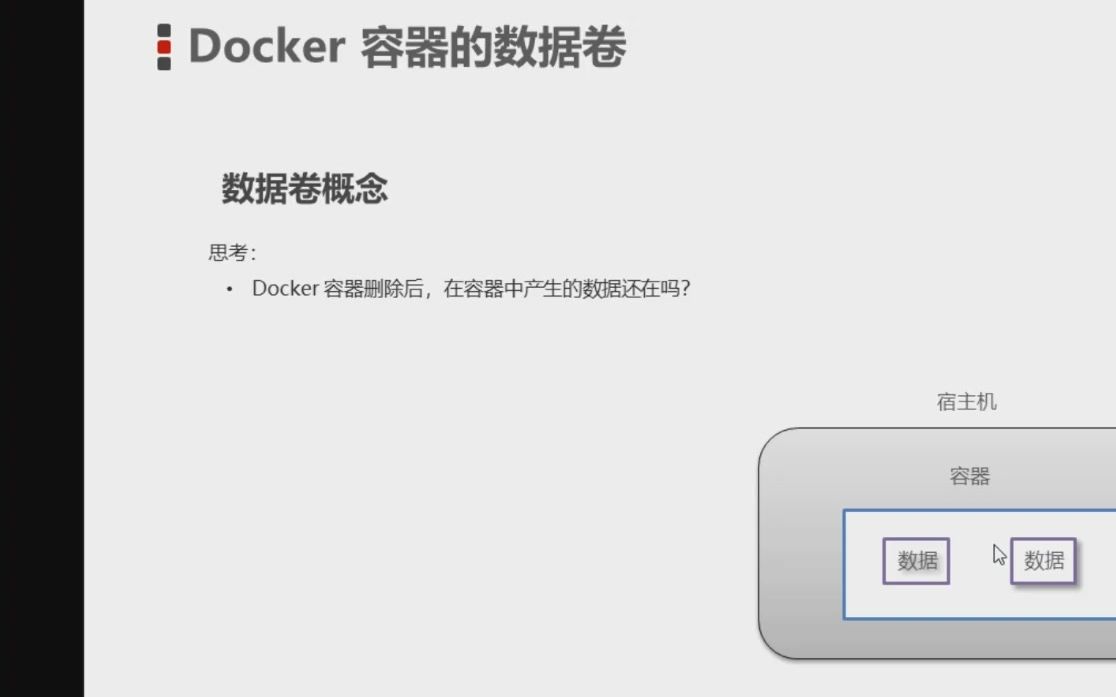Click the black sidebar strip on left
Screen dimensions: 1116x697
tap(41, 348)
